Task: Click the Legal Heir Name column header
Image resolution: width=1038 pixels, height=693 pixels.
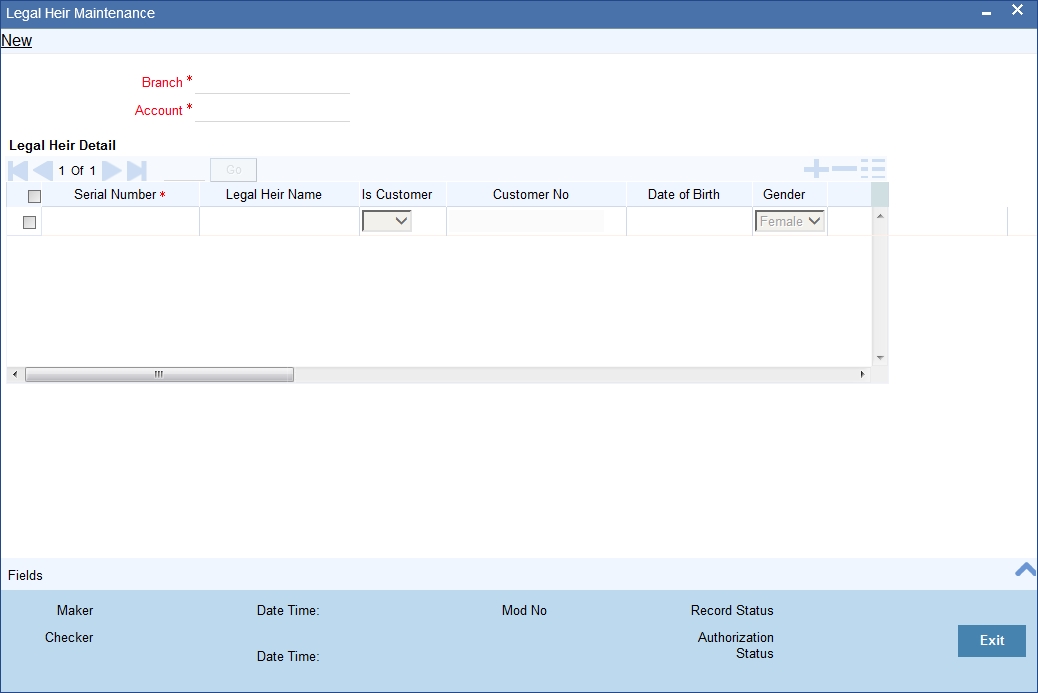Action: [273, 195]
